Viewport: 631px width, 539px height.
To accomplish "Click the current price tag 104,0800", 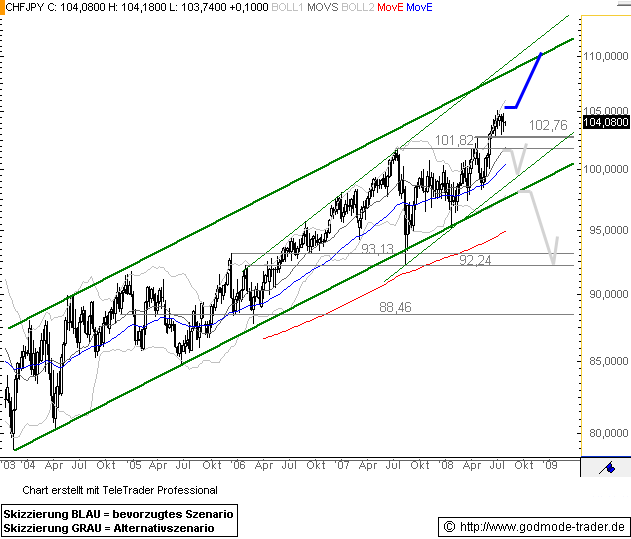I will (606, 122).
